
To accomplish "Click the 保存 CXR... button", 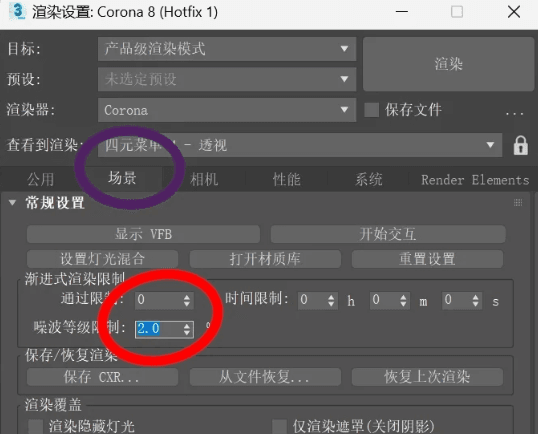I will pos(102,377).
